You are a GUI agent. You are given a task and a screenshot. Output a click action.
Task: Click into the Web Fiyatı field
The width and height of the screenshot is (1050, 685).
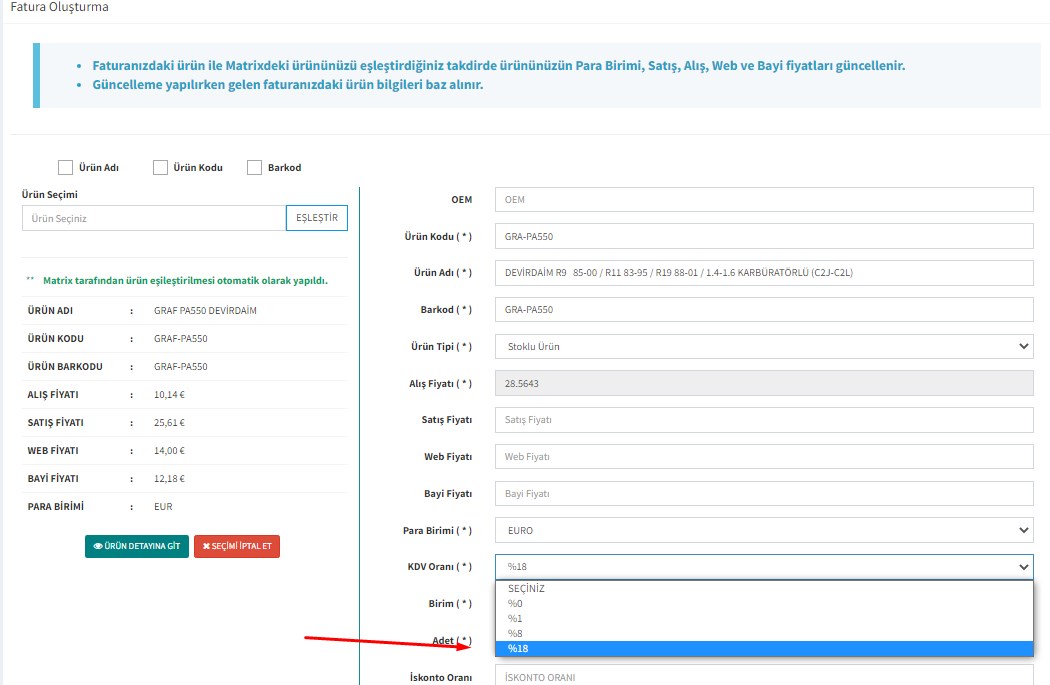764,457
